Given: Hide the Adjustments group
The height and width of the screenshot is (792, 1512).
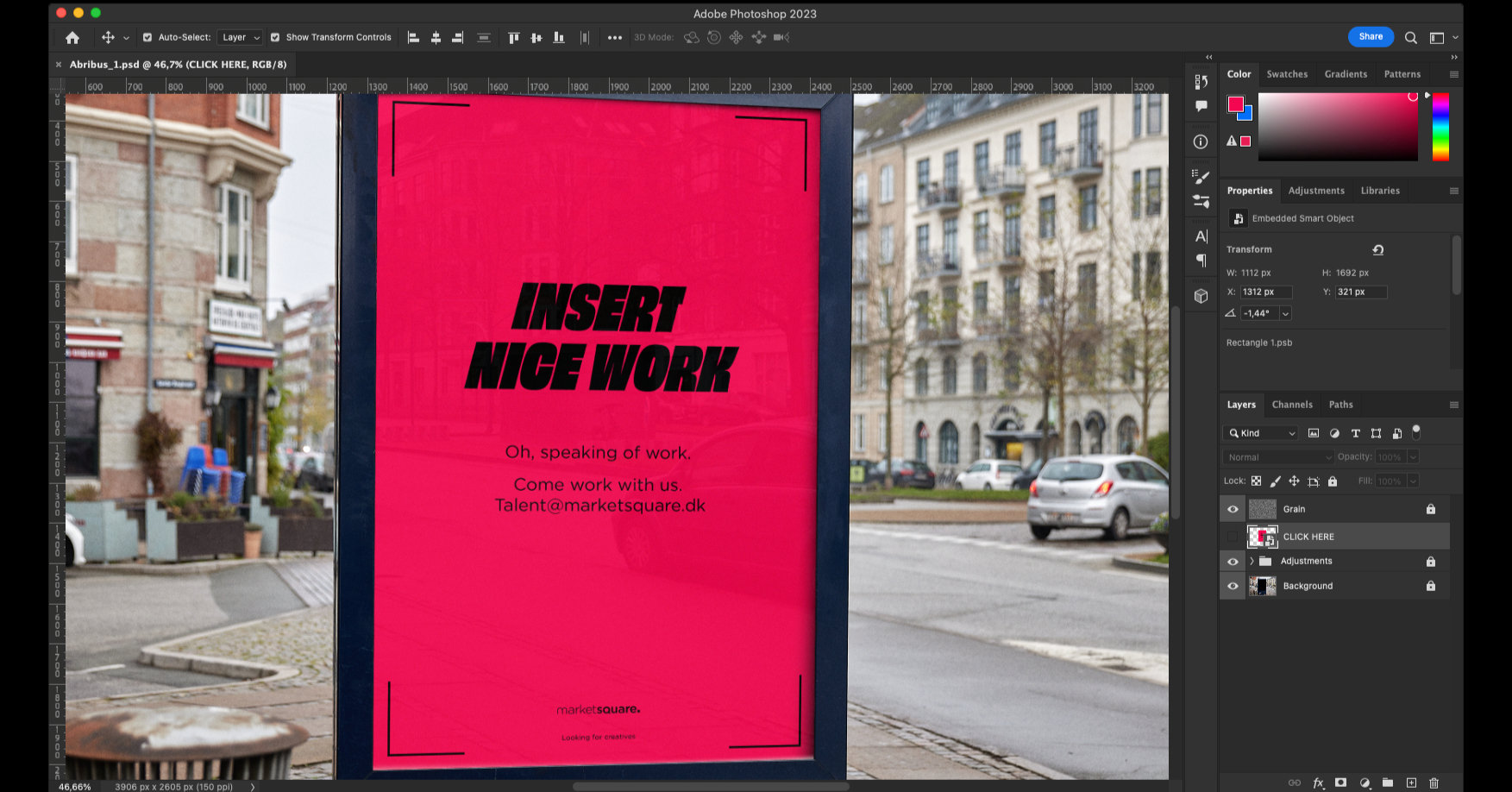Looking at the screenshot, I should pos(1233,562).
